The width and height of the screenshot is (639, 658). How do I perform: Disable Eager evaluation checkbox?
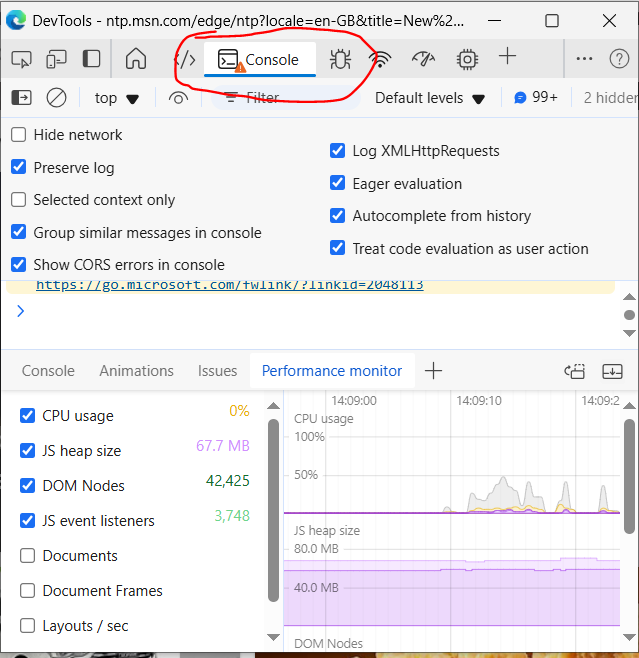click(338, 184)
